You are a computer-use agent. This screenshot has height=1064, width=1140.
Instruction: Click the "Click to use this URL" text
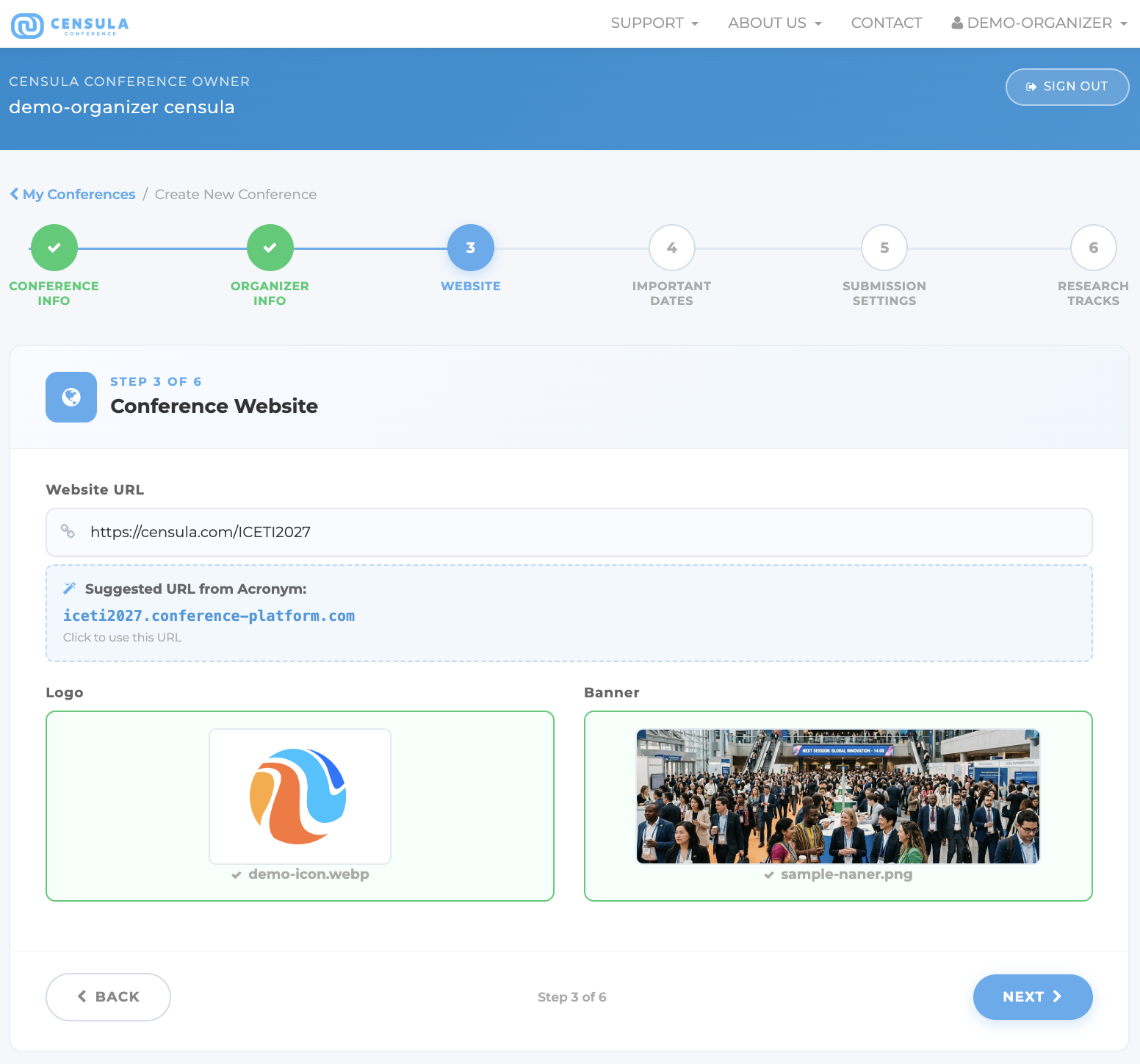click(x=122, y=637)
